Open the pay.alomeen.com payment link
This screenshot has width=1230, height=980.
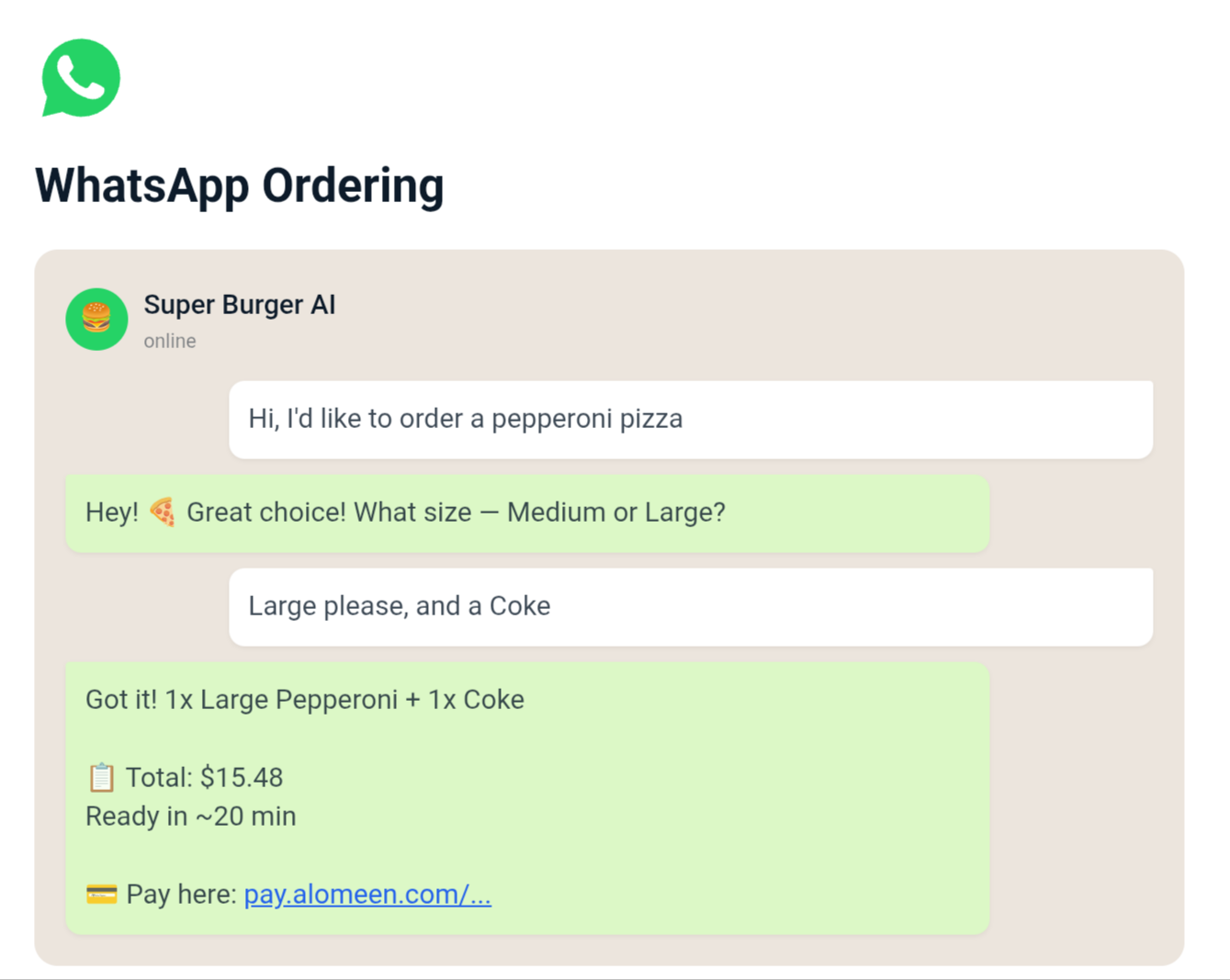click(x=367, y=894)
